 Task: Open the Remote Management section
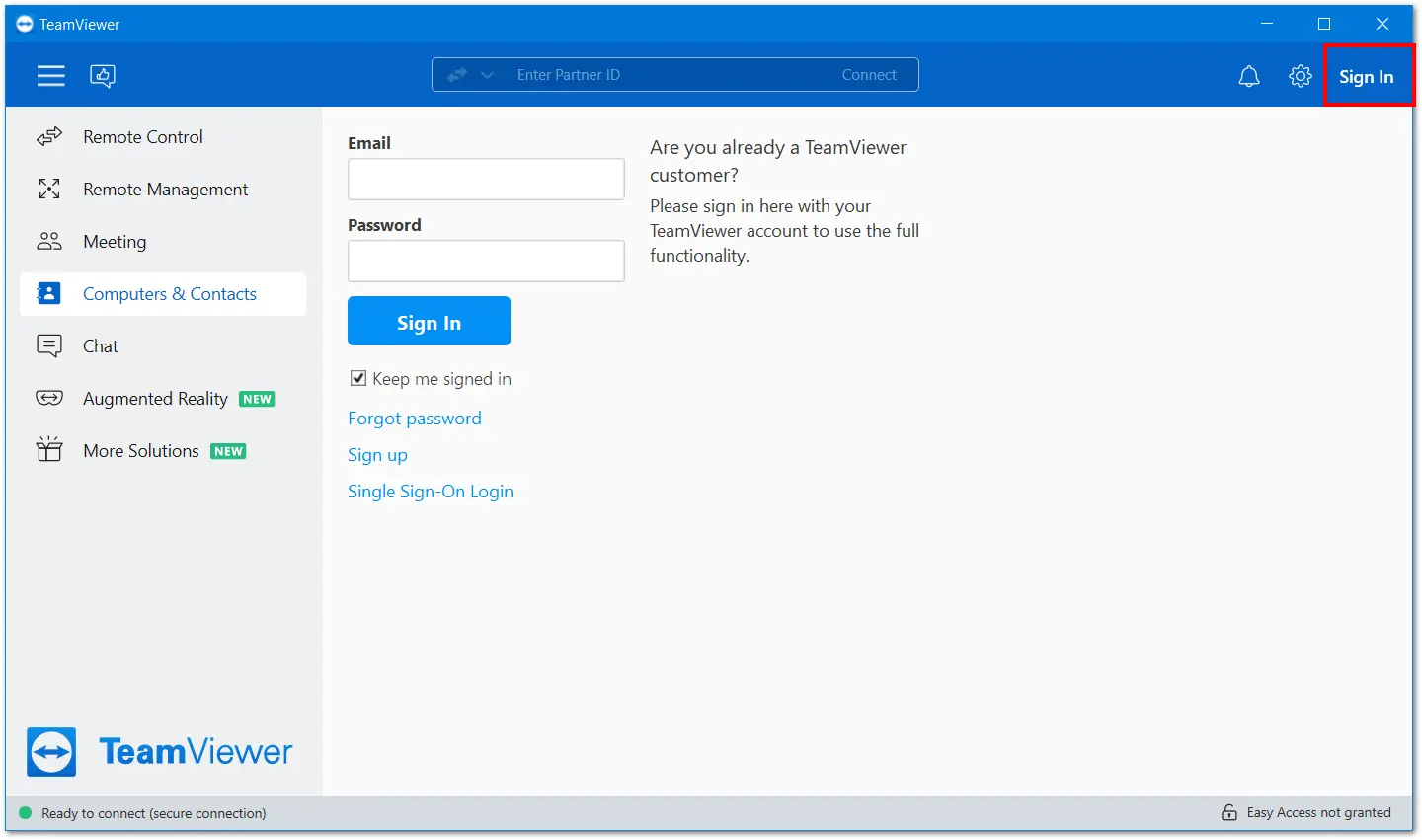(x=163, y=190)
